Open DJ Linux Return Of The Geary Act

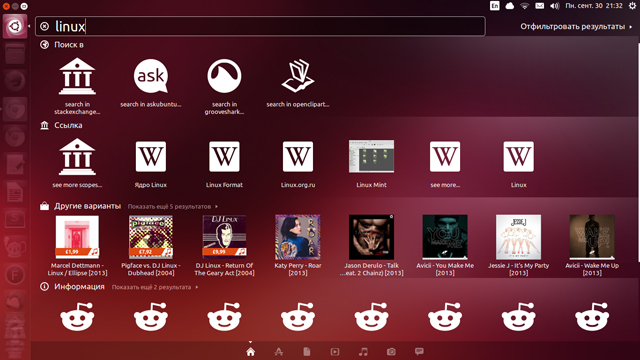(224, 237)
